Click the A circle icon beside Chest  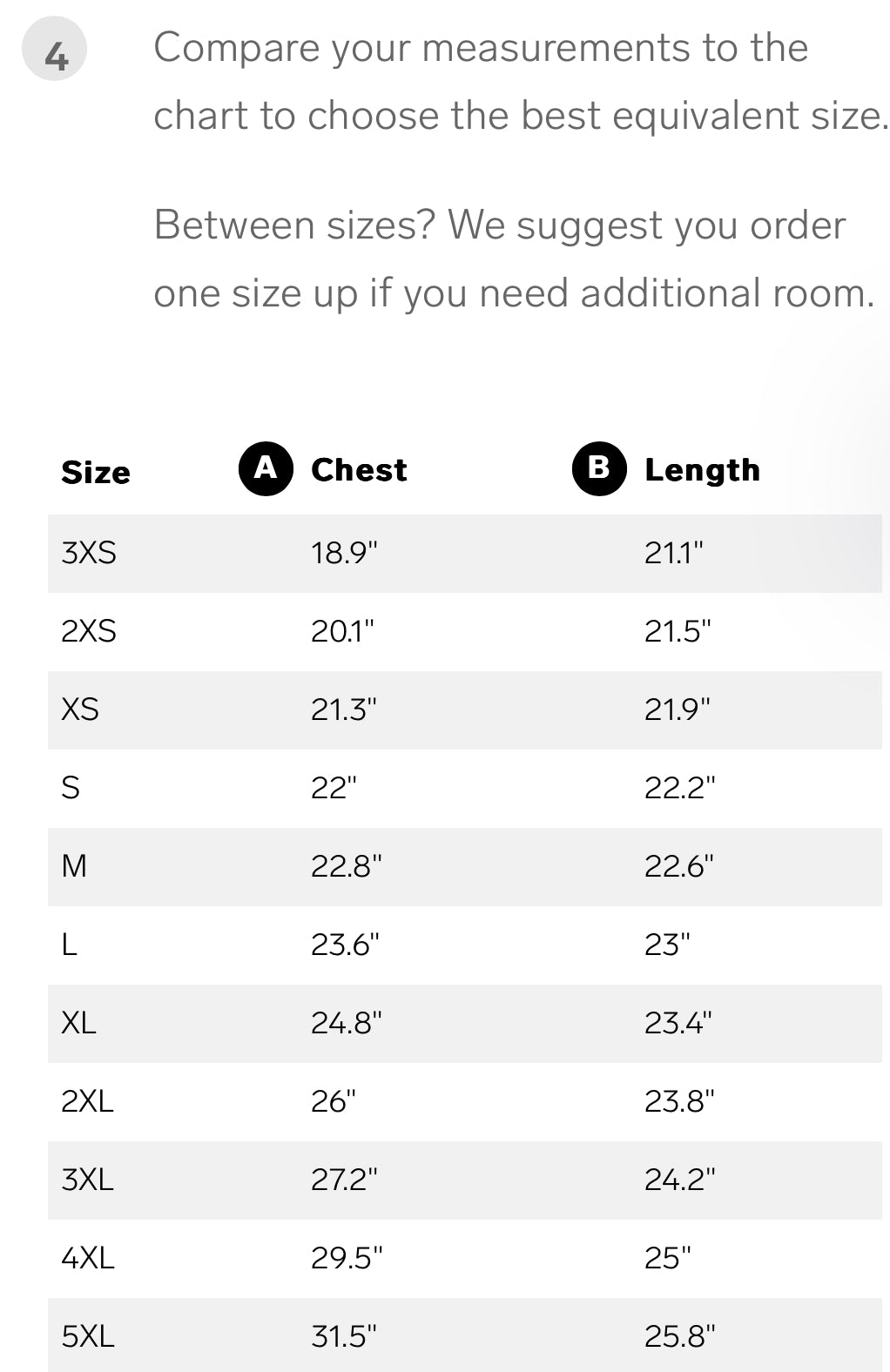266,468
